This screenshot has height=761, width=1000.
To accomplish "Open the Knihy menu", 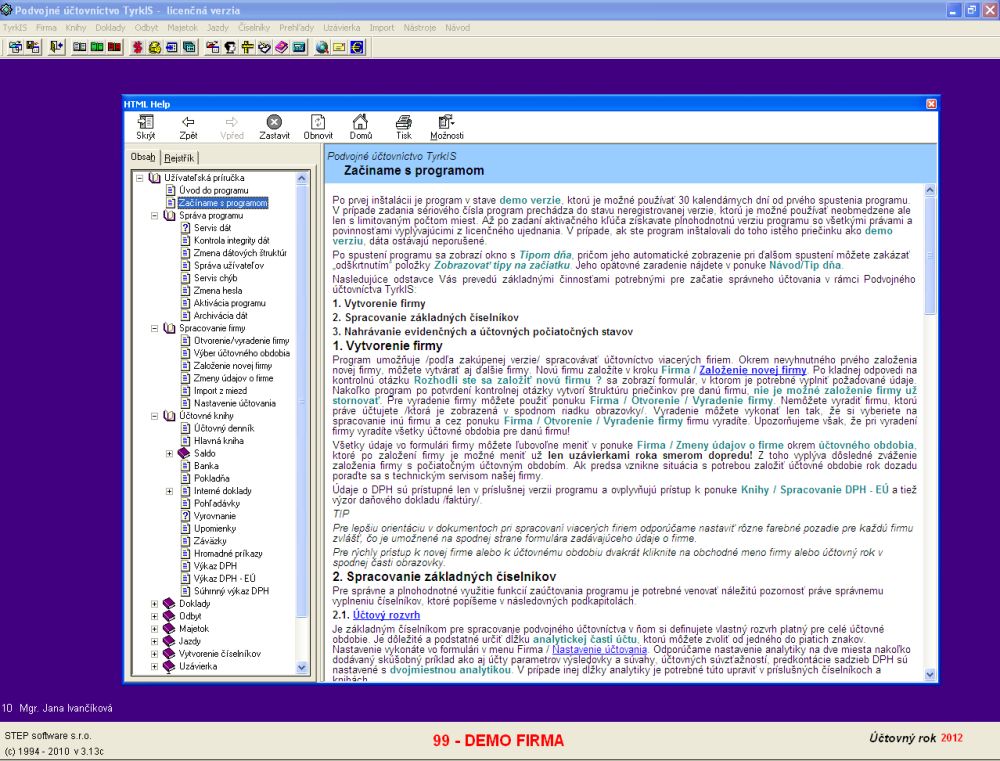I will (76, 27).
